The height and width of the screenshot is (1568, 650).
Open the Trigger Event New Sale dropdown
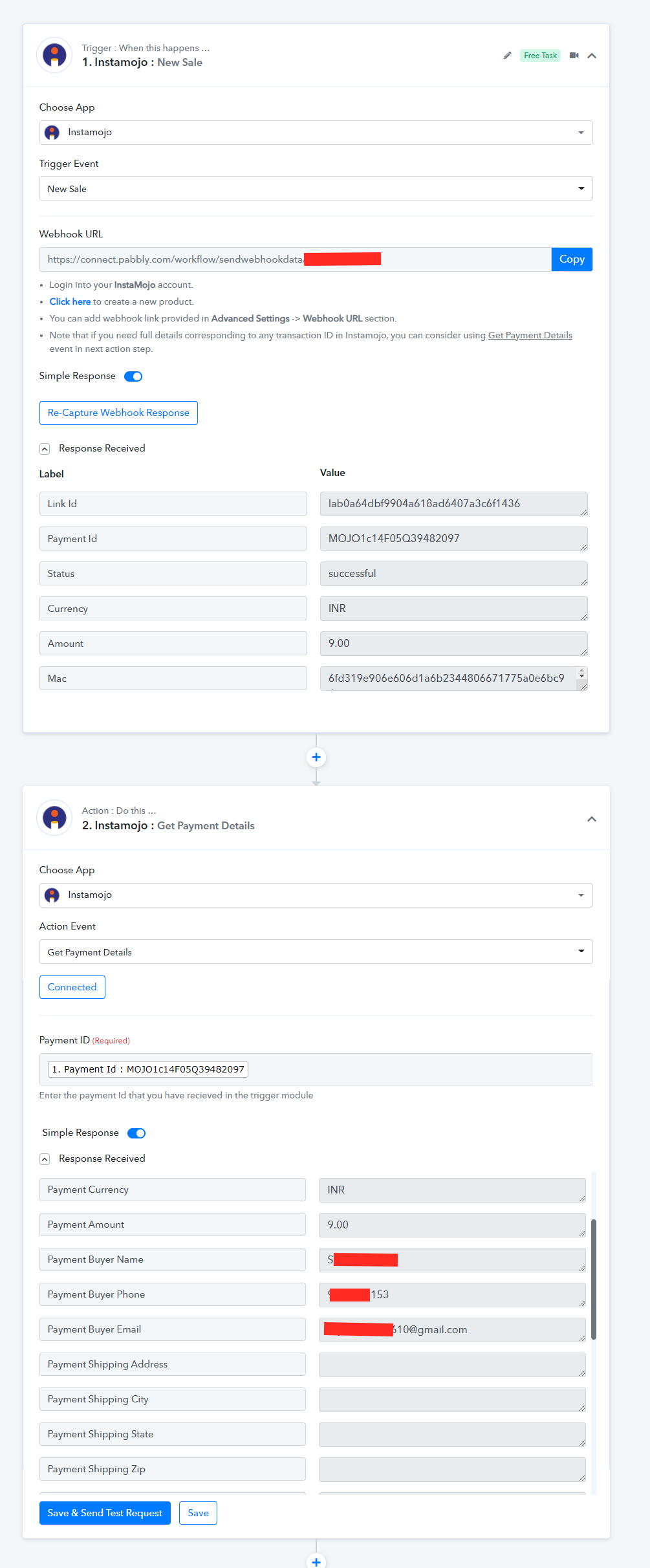pyautogui.click(x=316, y=189)
